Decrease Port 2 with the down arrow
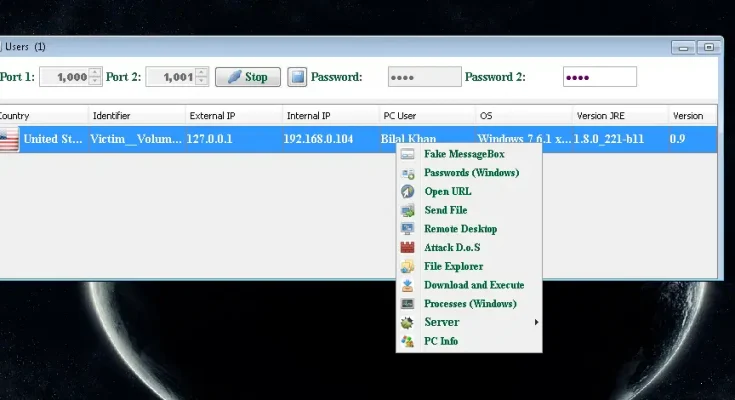 click(202, 82)
